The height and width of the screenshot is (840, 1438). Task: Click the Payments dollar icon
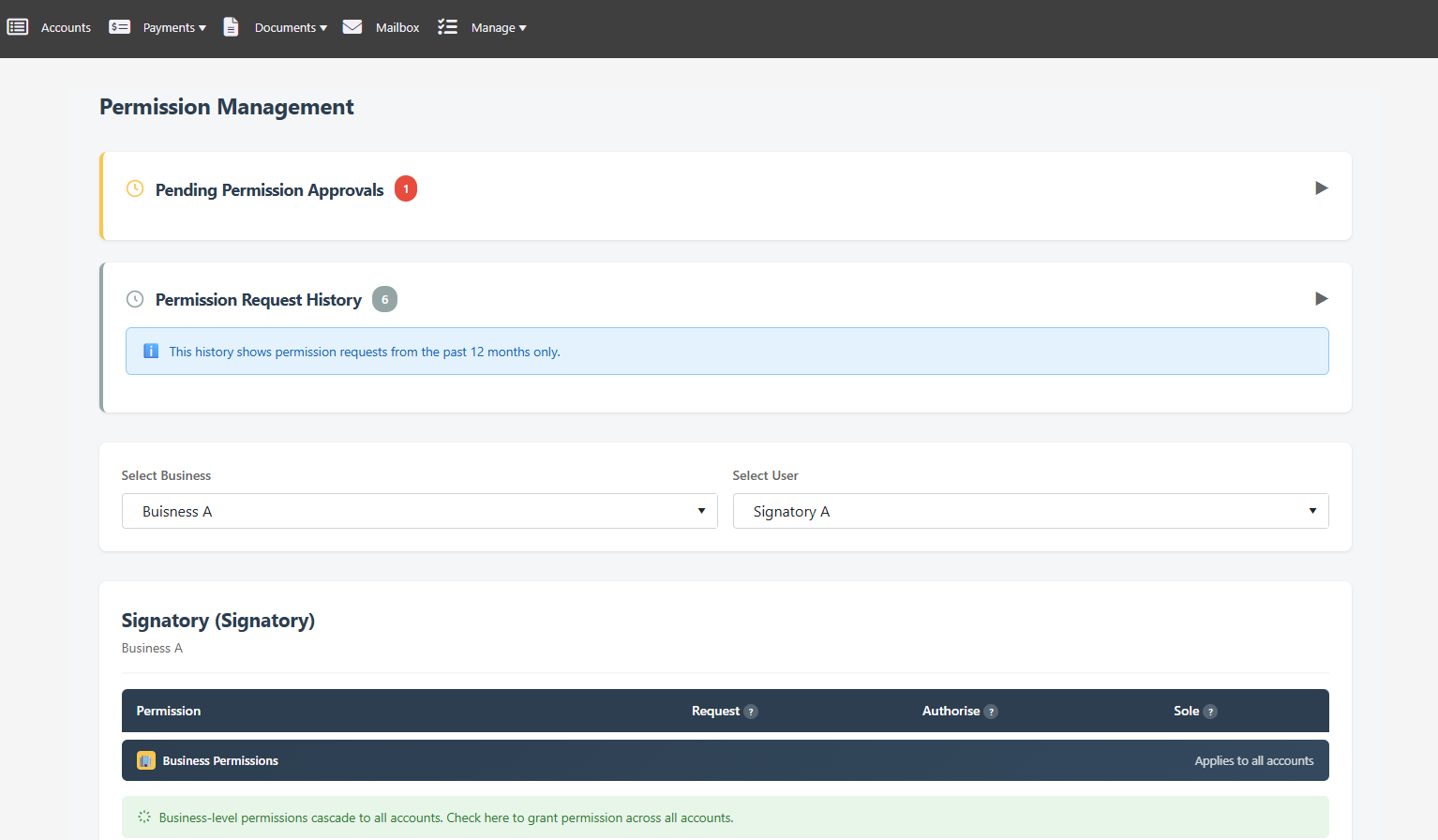click(x=119, y=26)
